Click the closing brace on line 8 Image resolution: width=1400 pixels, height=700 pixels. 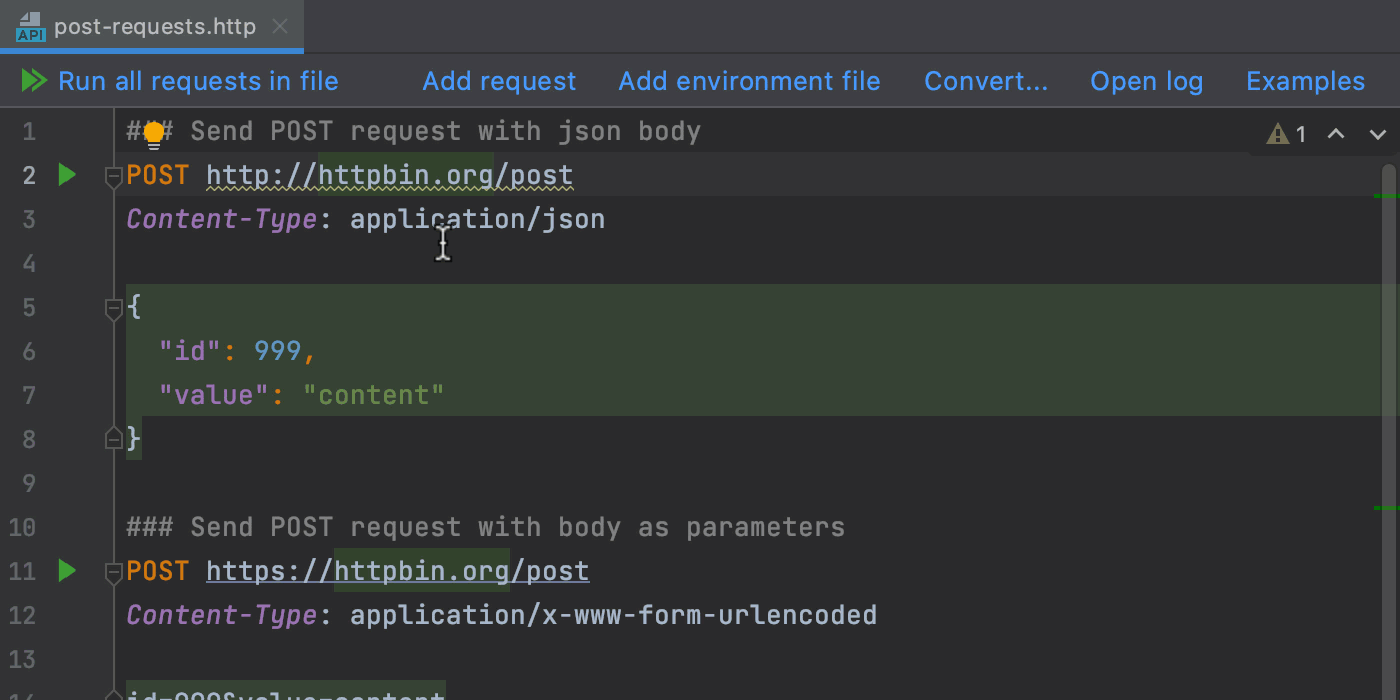134,439
